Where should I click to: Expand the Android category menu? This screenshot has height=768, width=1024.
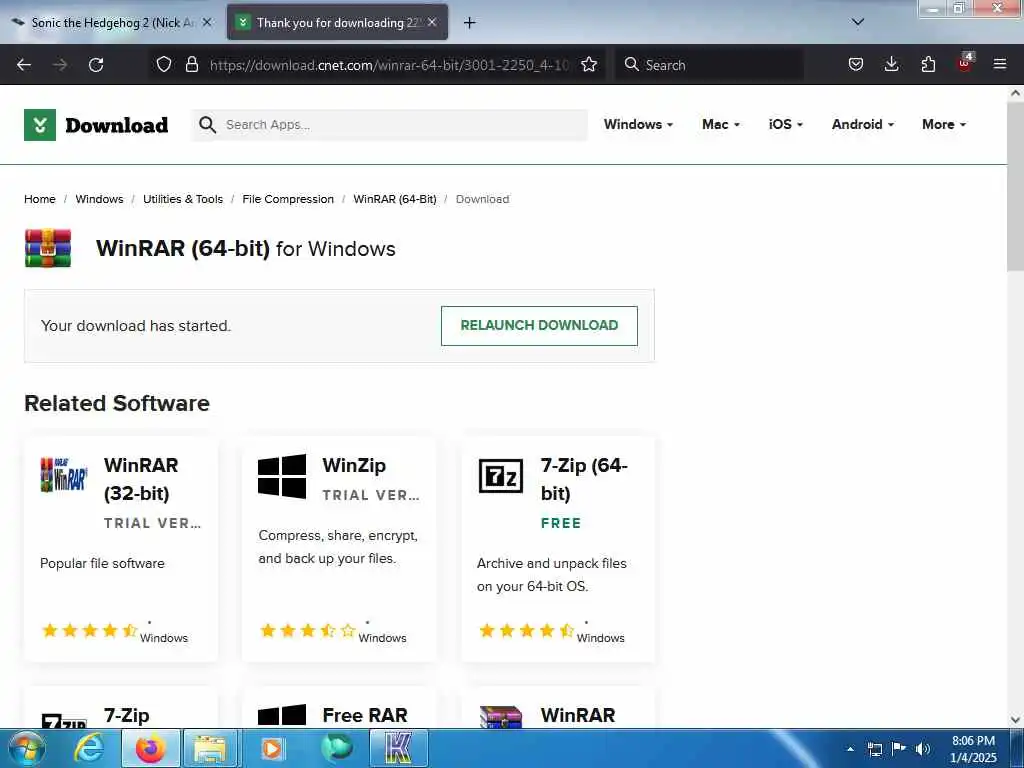click(863, 124)
